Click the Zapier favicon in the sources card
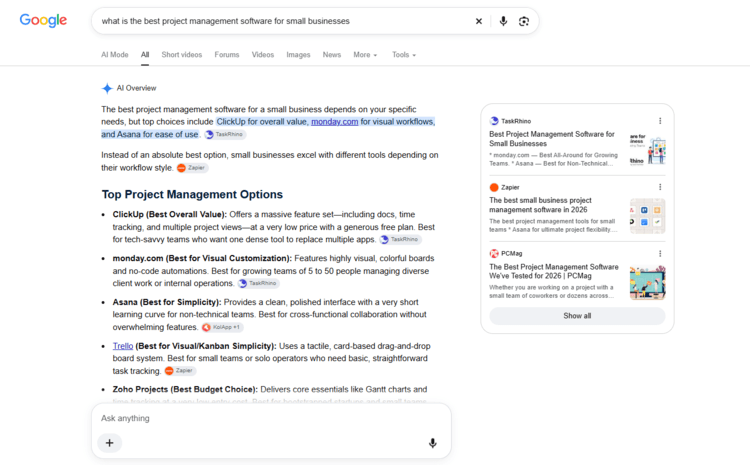 [494, 187]
